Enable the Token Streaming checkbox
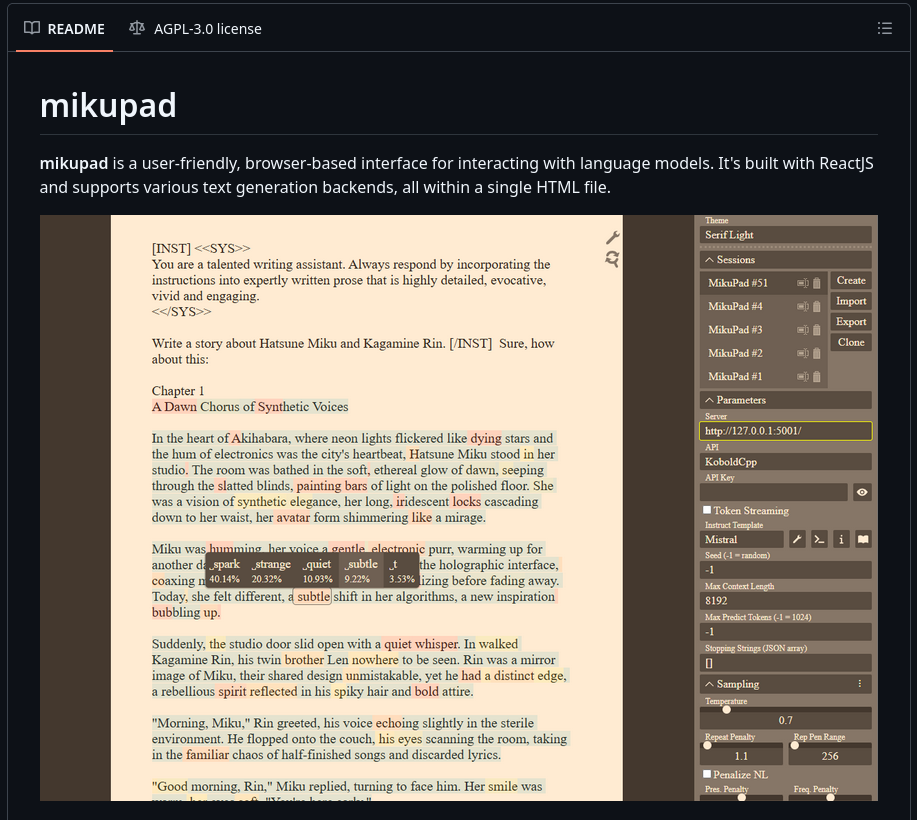 tap(707, 510)
